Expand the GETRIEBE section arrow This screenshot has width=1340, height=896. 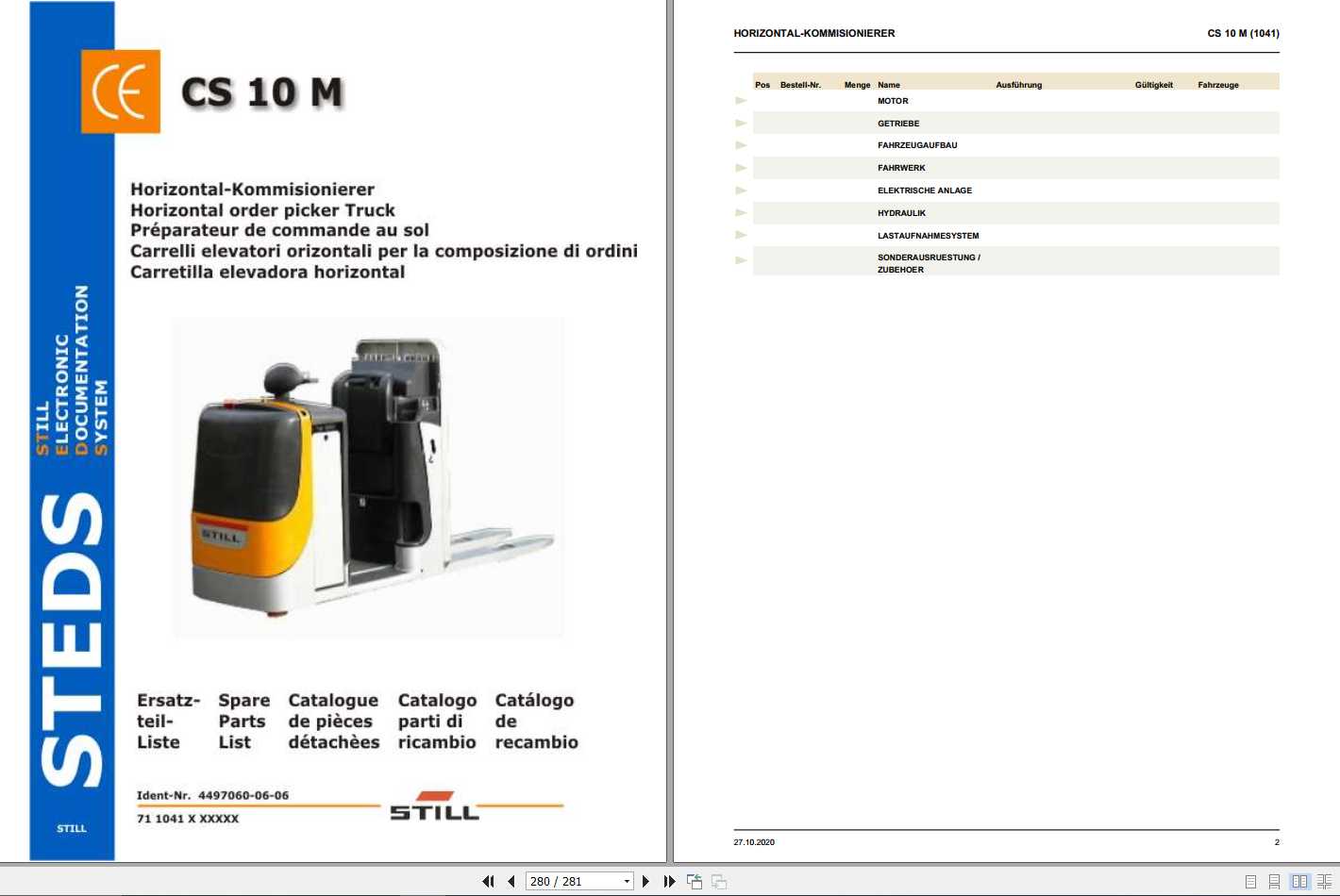(x=741, y=122)
